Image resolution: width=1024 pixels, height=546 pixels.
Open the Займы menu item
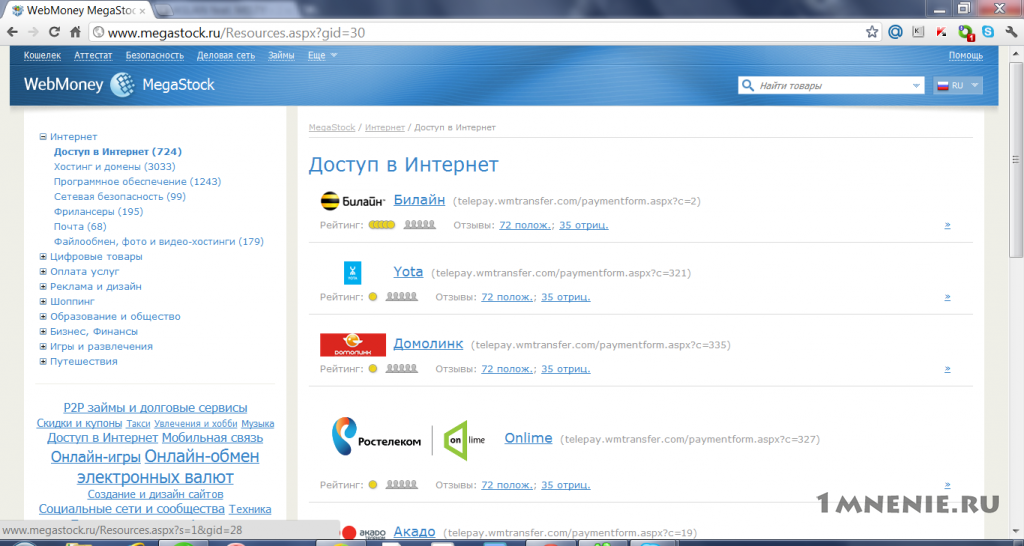(281, 56)
